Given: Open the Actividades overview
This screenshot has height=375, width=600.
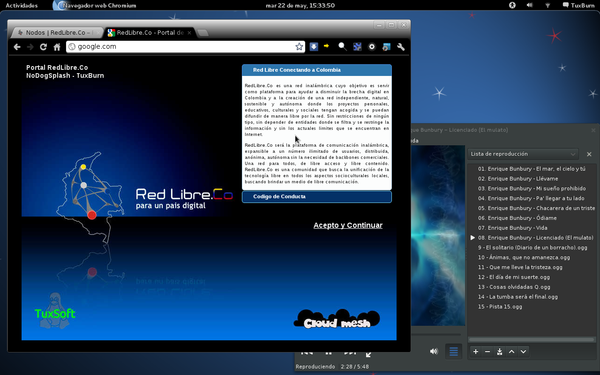Looking at the screenshot, I should (21, 5).
